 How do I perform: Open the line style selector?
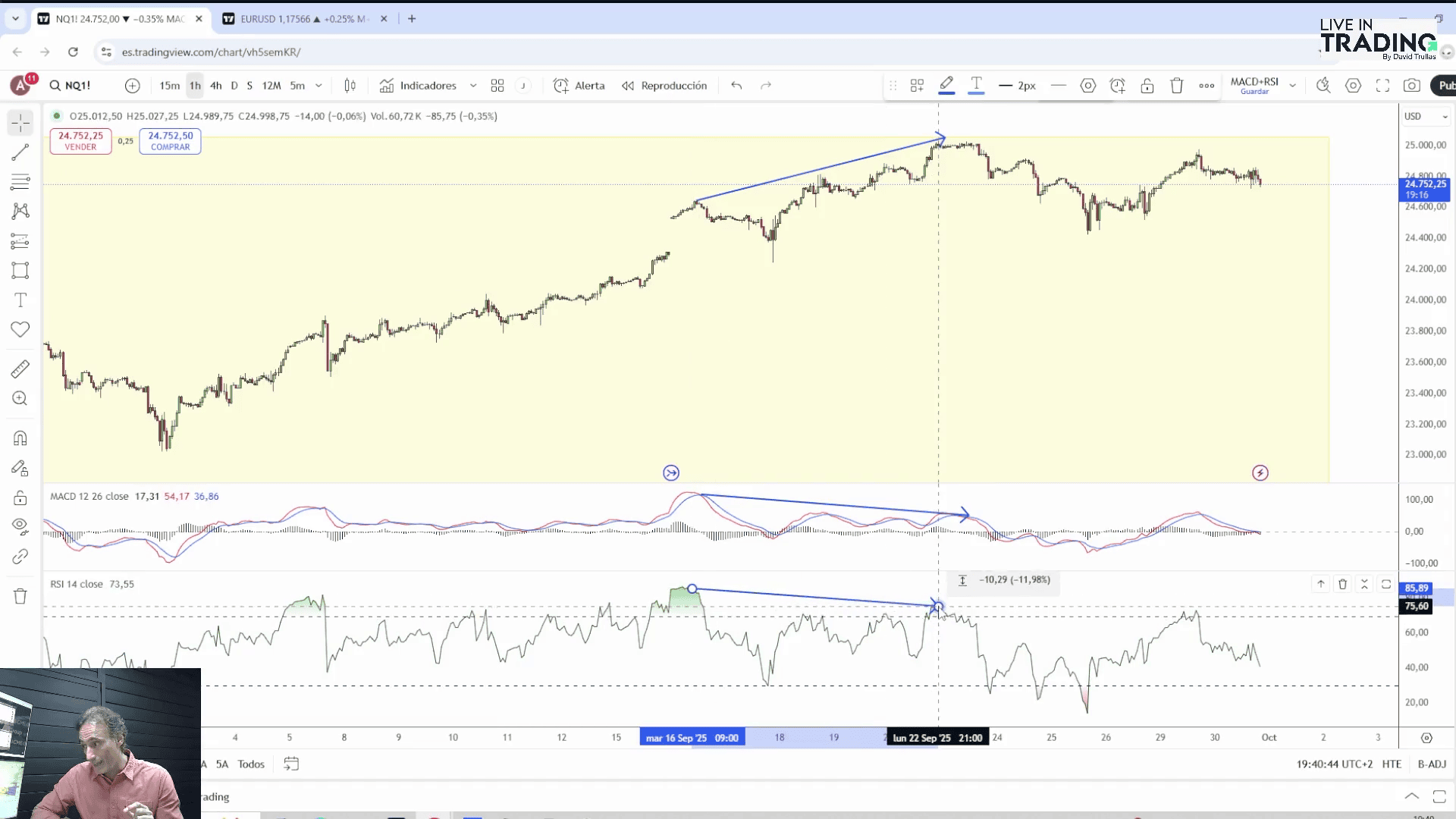pos(1059,86)
